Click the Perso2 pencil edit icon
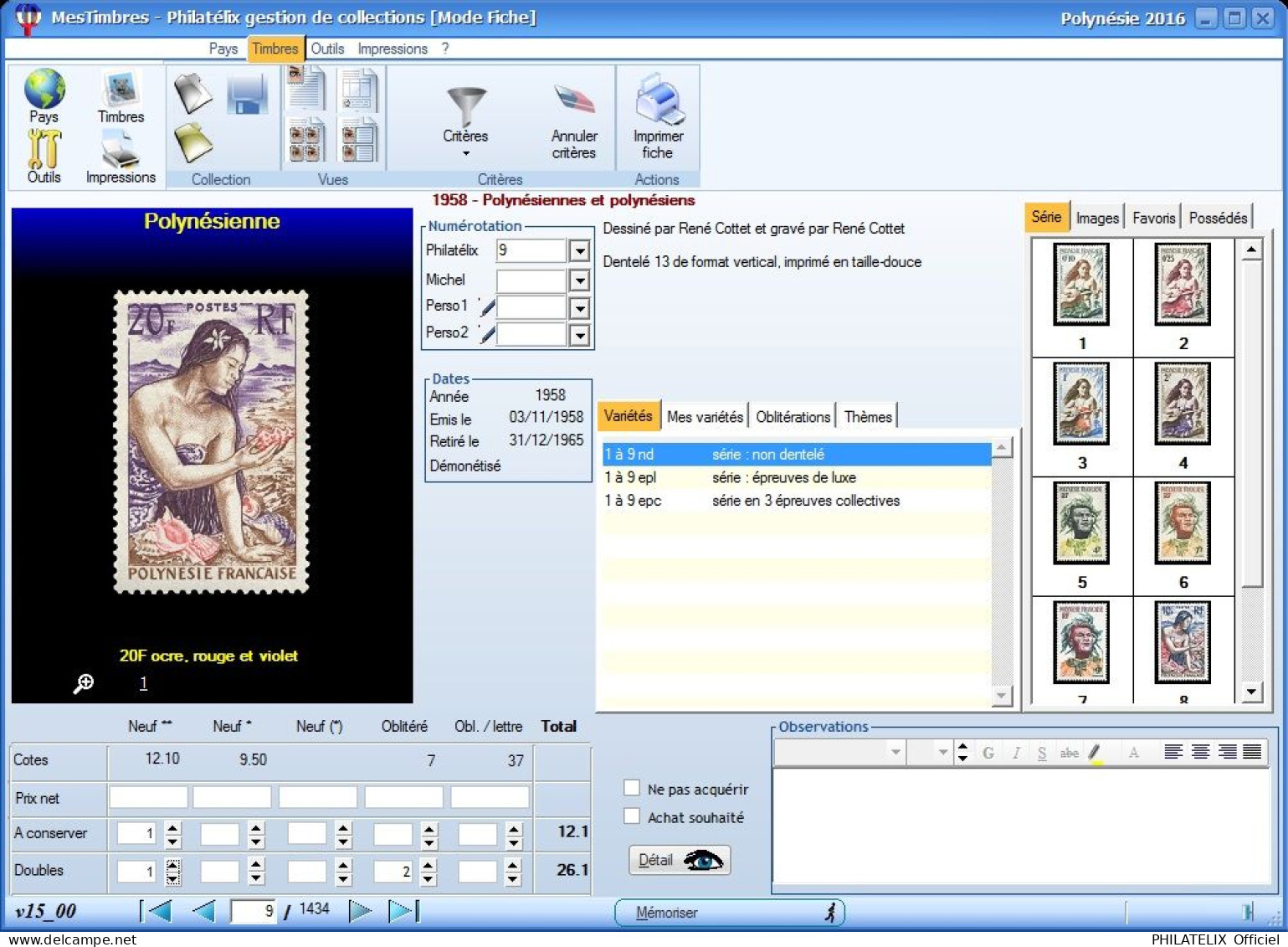The image size is (1288, 947). (x=487, y=334)
